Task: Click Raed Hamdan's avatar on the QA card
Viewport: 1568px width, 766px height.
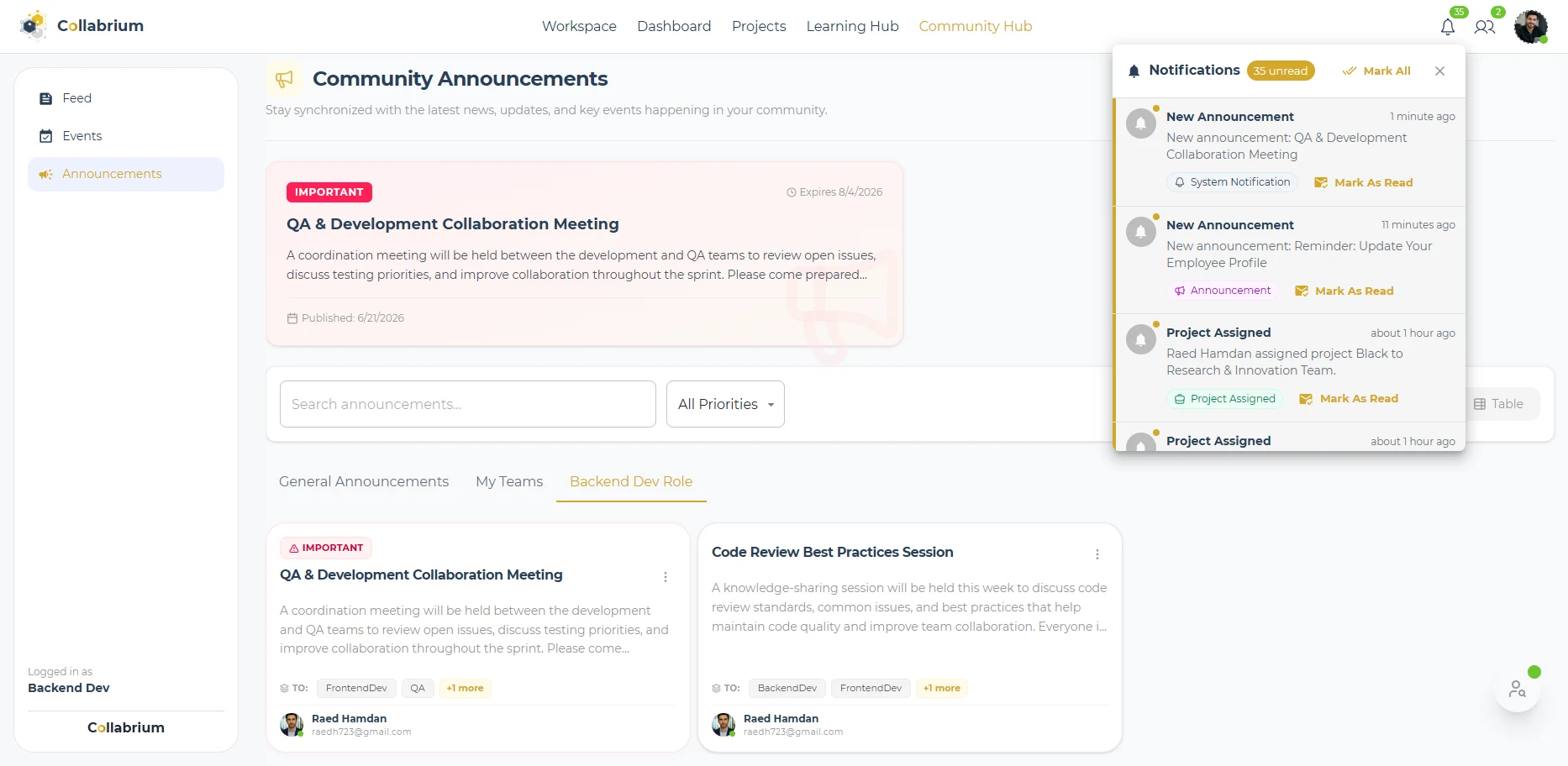Action: [292, 725]
